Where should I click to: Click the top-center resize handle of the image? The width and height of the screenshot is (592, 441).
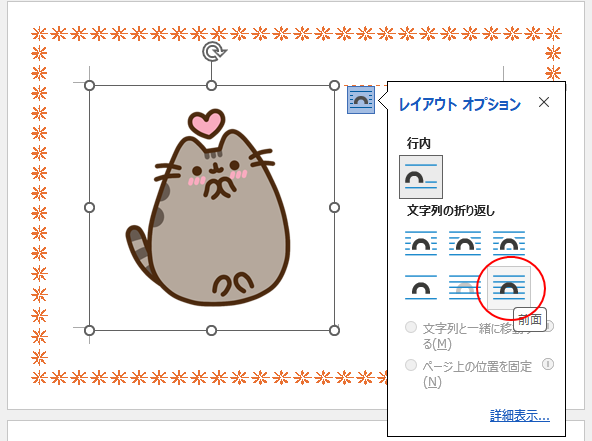click(x=211, y=86)
